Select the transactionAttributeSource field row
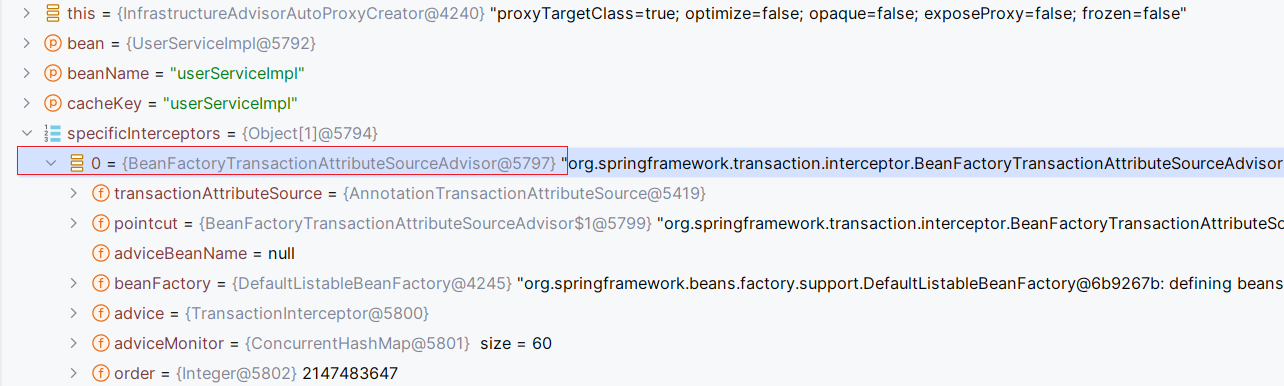This screenshot has width=1284, height=386. click(x=642, y=193)
